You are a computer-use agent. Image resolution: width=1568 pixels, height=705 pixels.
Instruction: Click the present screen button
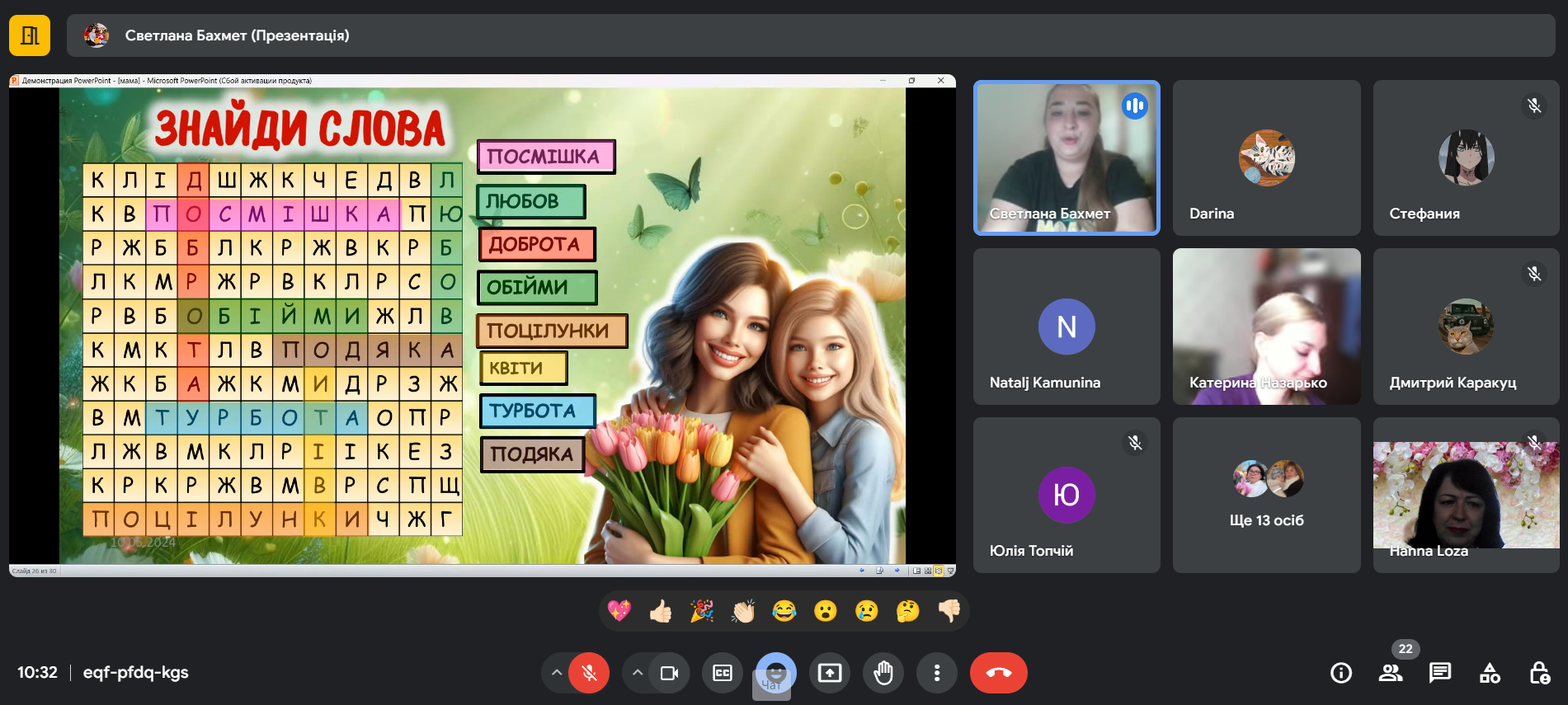pos(830,673)
